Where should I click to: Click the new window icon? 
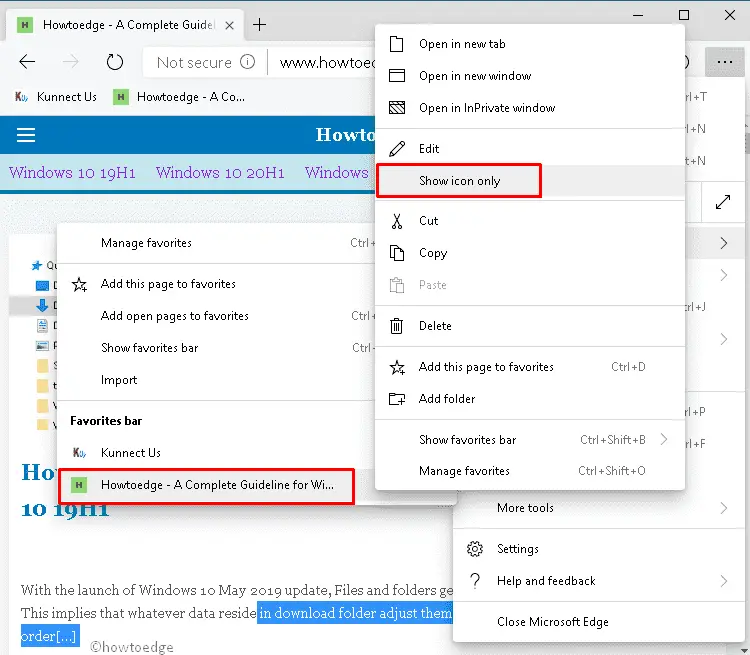coord(397,76)
